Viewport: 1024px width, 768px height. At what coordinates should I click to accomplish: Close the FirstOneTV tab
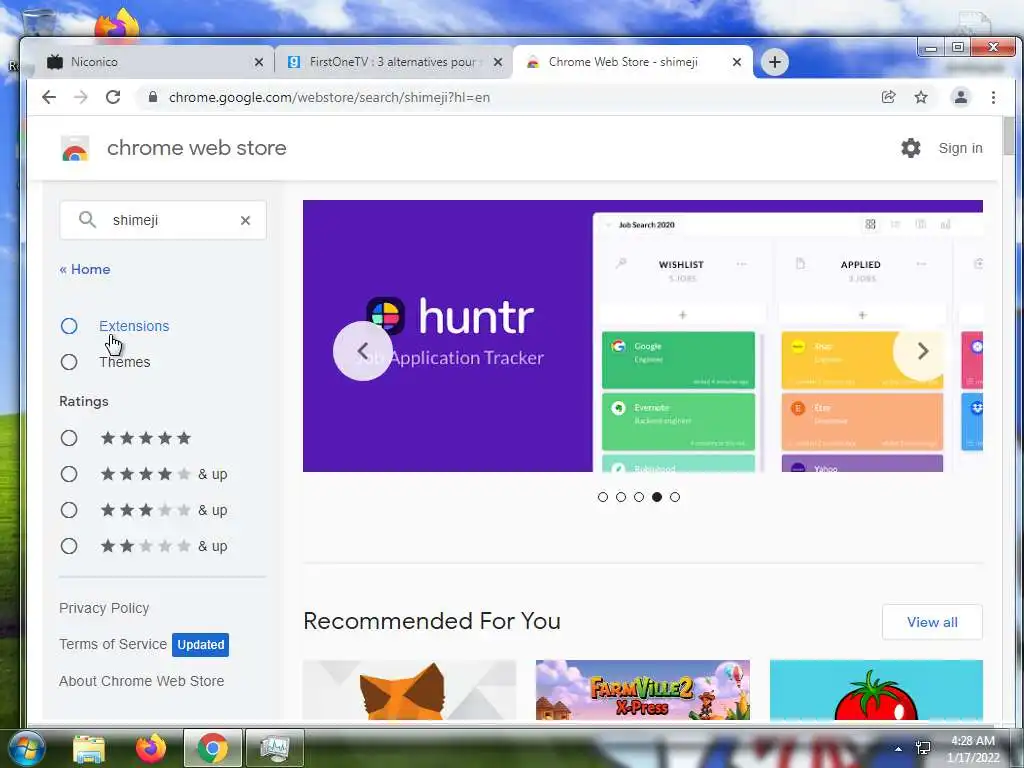498,62
